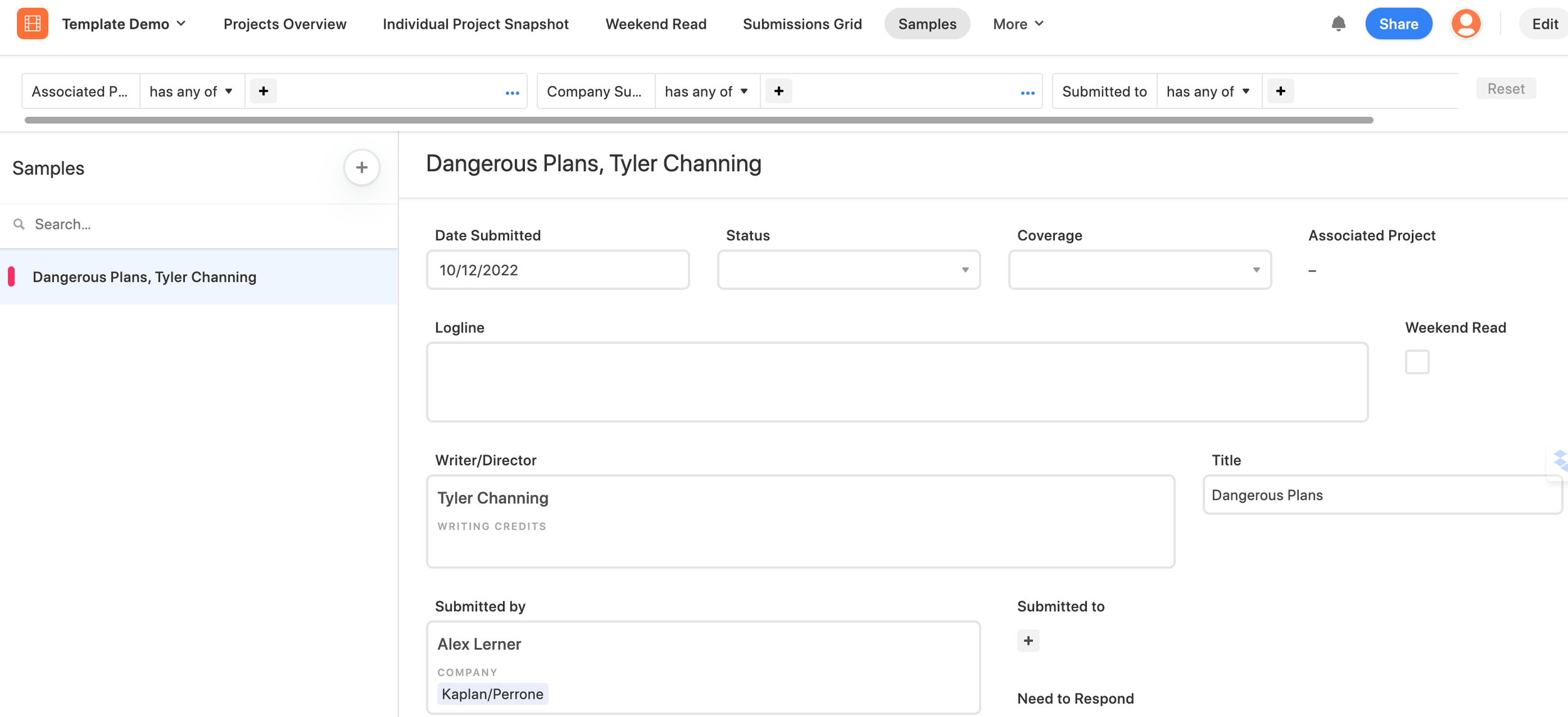The width and height of the screenshot is (1568, 717).
Task: Expand the More tabs menu
Action: [1018, 24]
